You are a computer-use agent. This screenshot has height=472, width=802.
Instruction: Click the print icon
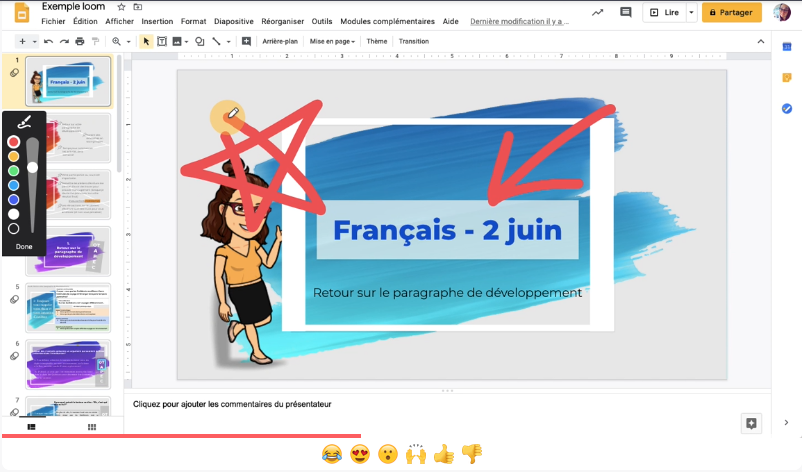click(x=80, y=41)
